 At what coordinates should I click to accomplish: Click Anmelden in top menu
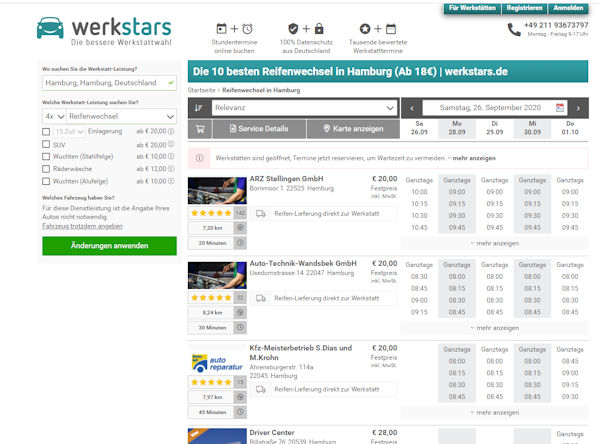pos(568,8)
